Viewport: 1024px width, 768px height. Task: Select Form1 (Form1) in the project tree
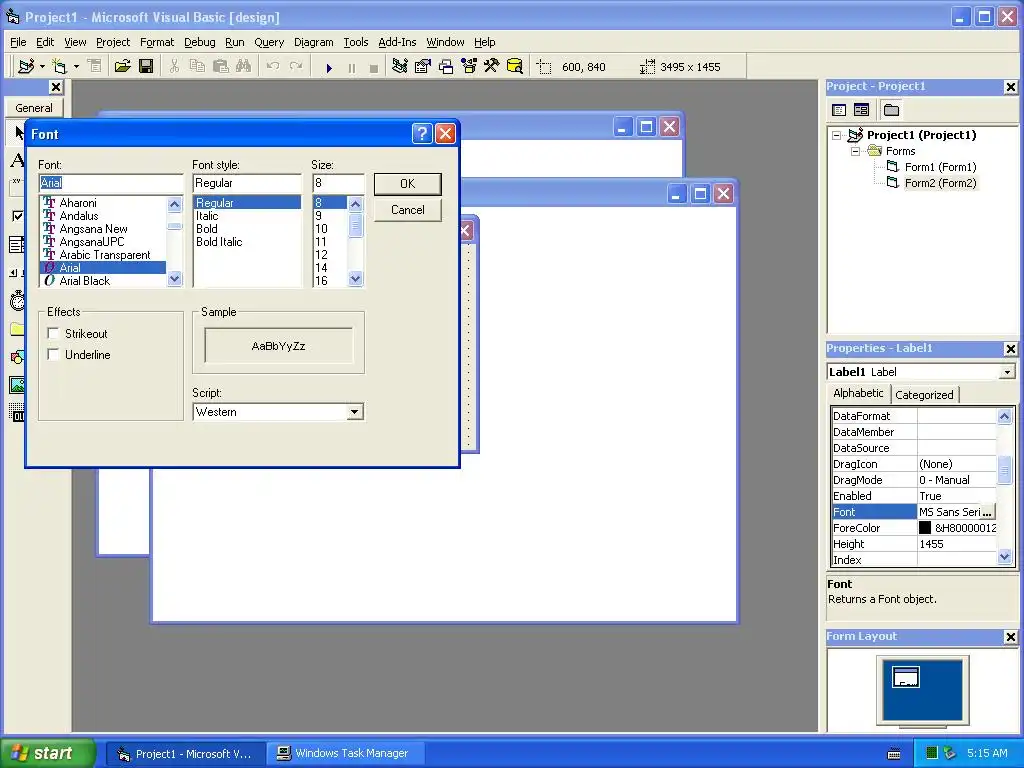pos(940,167)
